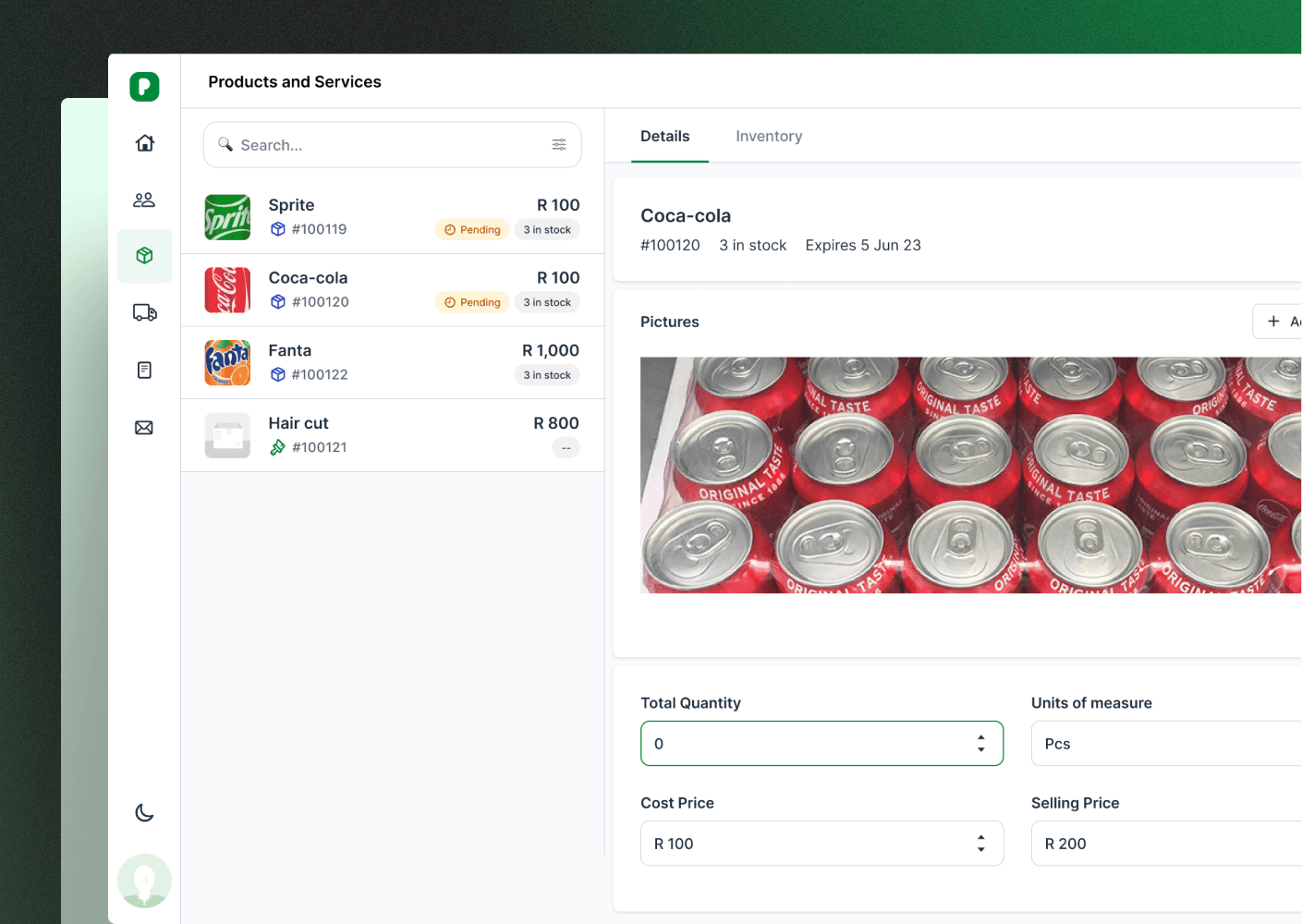Focus the Selling Price R 200 field
This screenshot has height=924, width=1302.
coord(1166,844)
